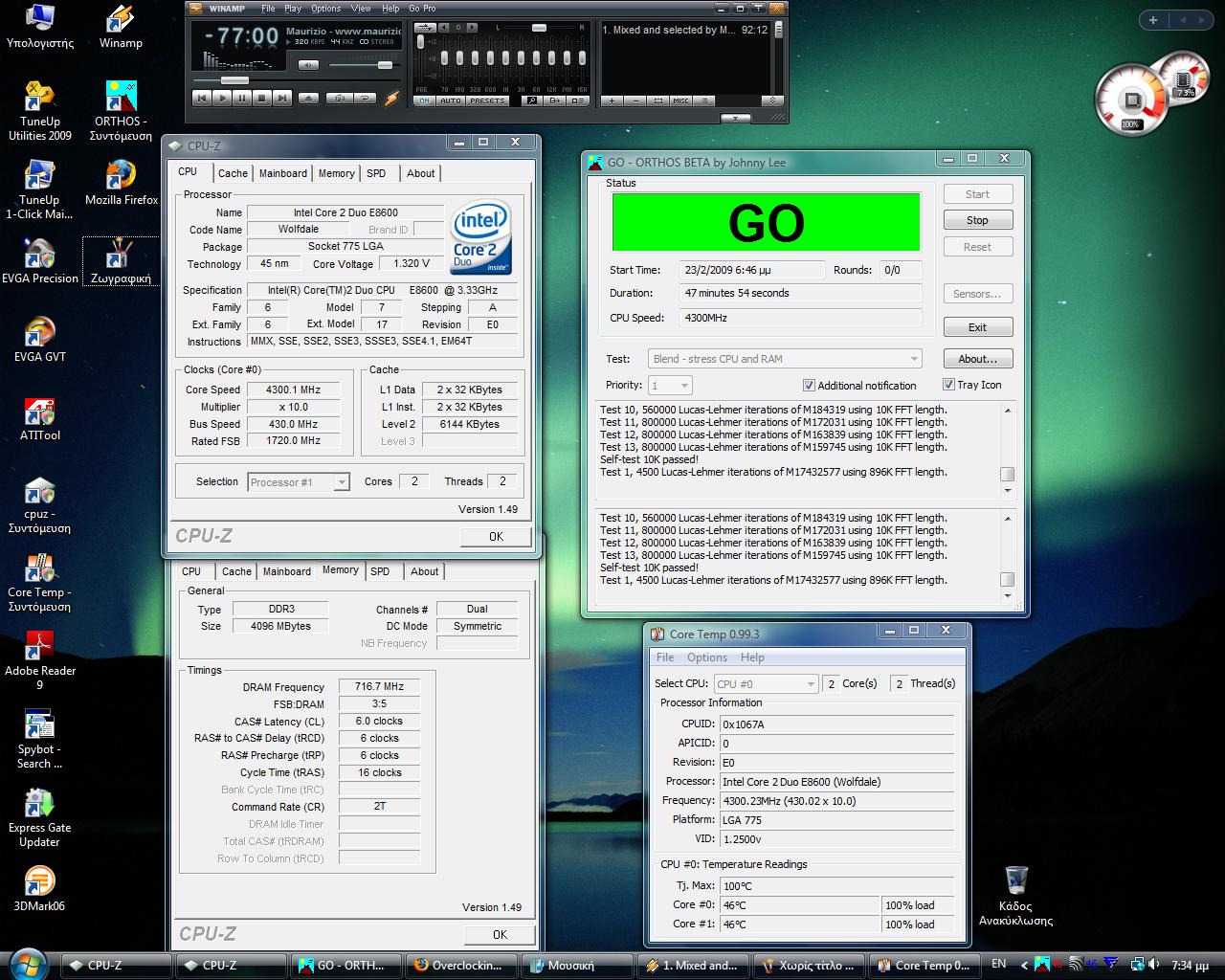
Task: Click the Windows Start orb
Action: tap(26, 964)
